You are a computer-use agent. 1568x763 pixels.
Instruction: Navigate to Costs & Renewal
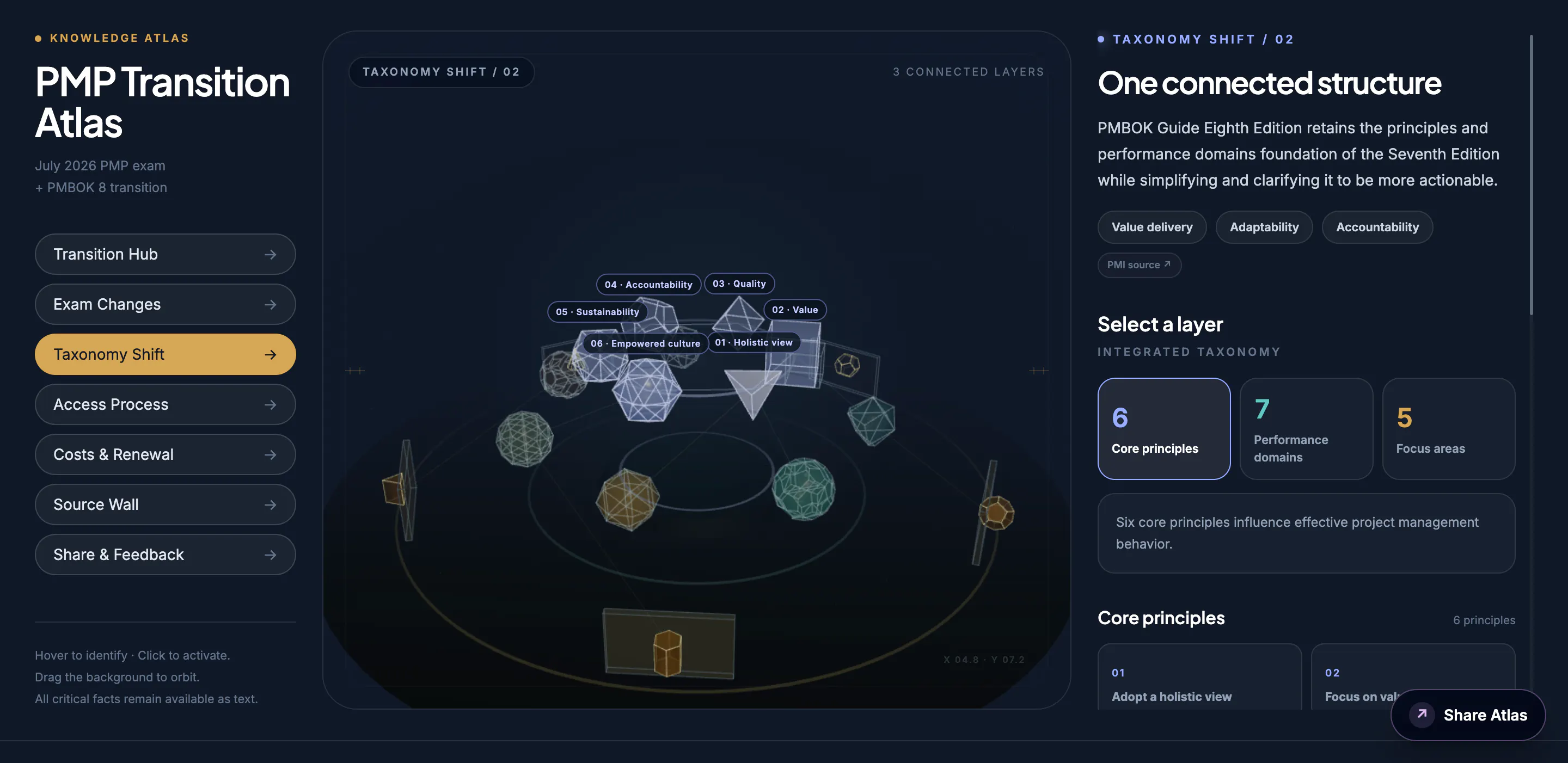tap(165, 454)
